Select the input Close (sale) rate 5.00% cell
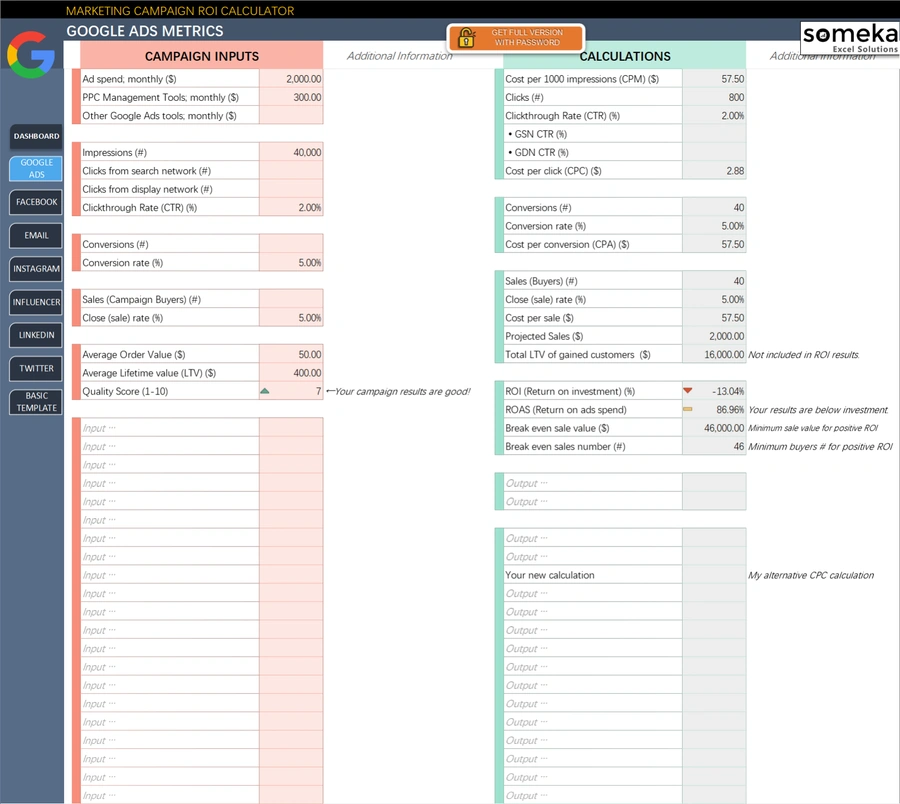 pos(291,317)
